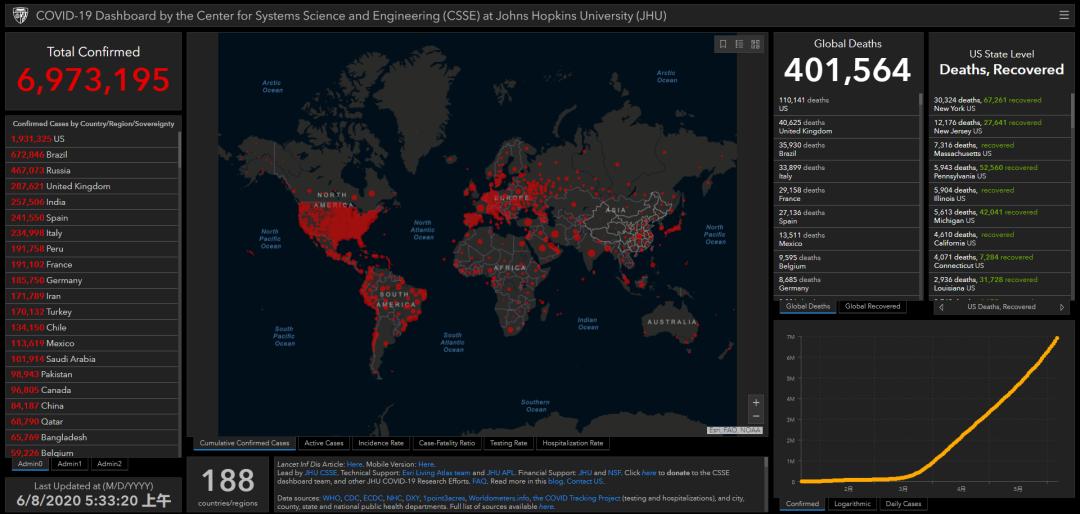Select Russia in confirmed cases list
The width and height of the screenshot is (1080, 514).
coord(92,170)
